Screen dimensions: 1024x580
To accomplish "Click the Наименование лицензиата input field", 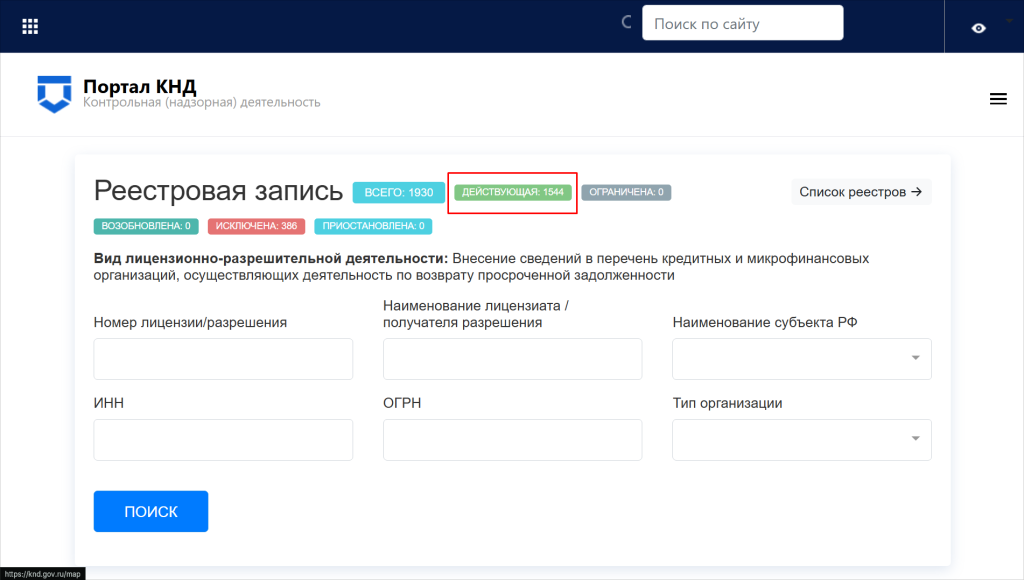I will [512, 359].
